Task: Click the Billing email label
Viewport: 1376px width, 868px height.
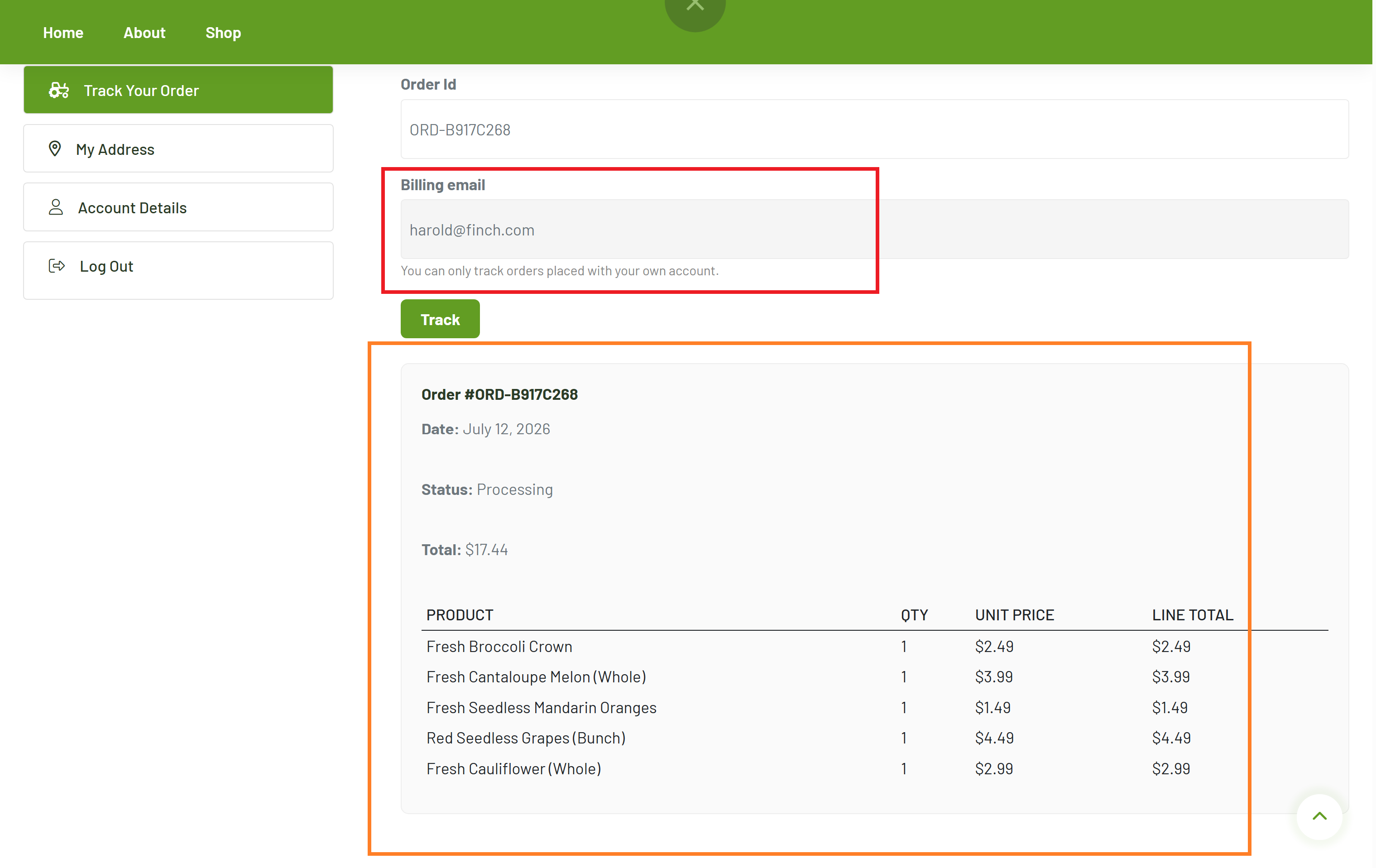Action: 443,185
